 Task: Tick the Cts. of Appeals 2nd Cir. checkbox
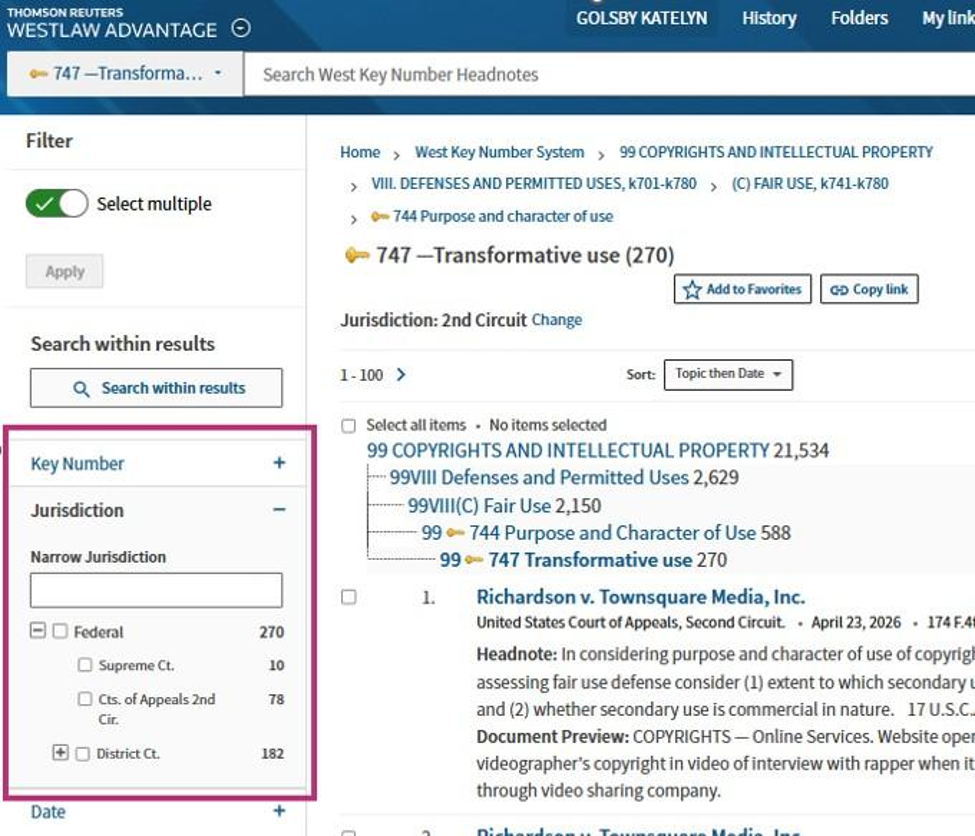click(85, 699)
